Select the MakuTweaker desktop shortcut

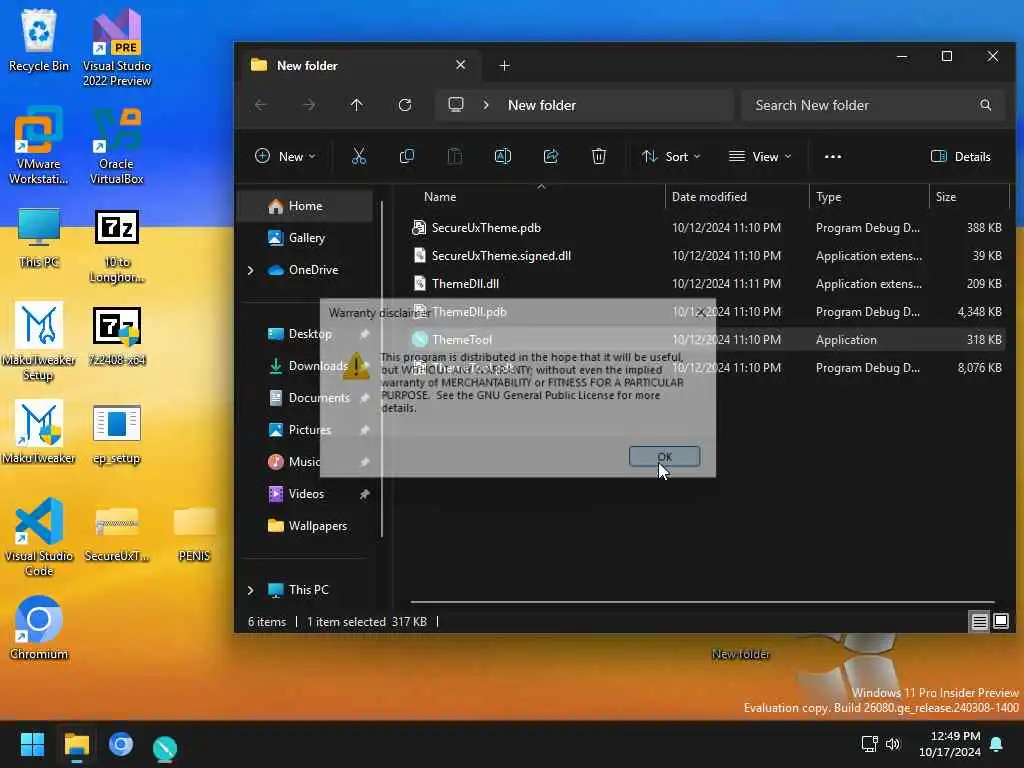click(x=39, y=432)
